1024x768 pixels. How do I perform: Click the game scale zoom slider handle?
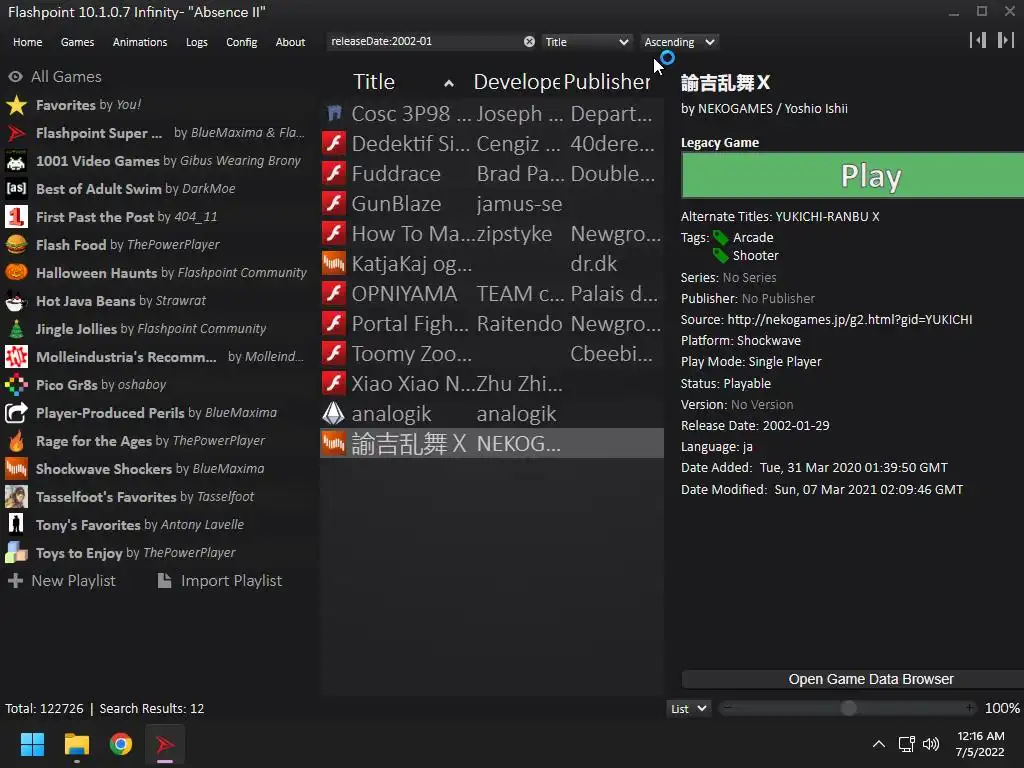coord(848,709)
